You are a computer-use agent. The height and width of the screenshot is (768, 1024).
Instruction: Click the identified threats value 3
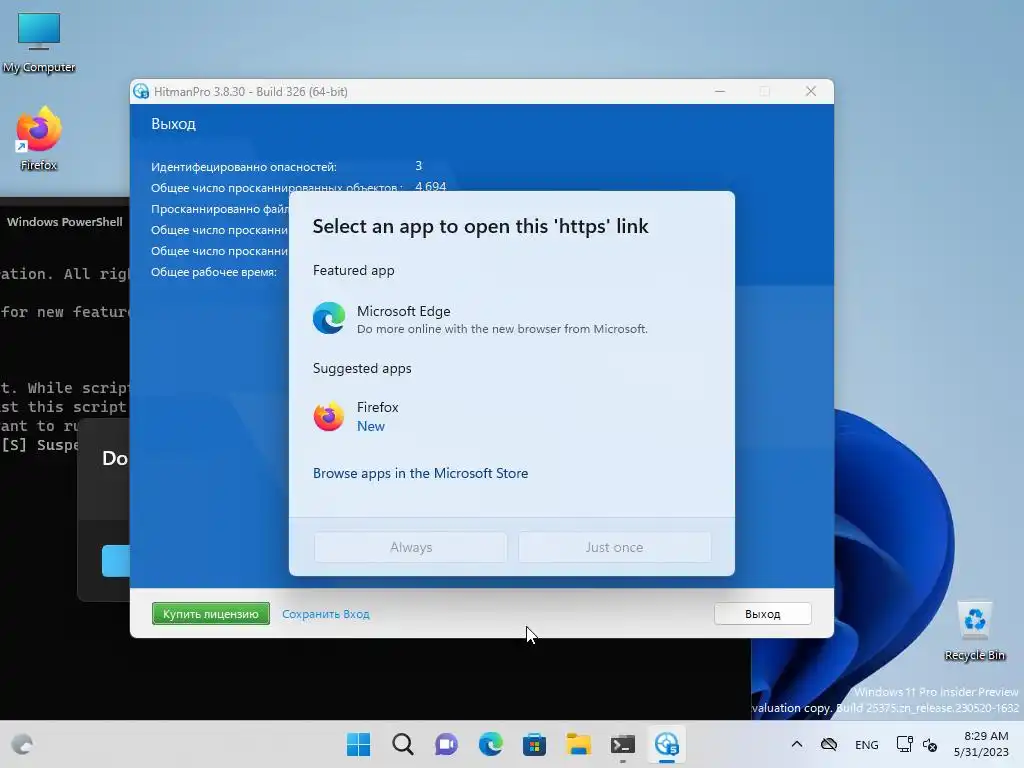coord(419,166)
